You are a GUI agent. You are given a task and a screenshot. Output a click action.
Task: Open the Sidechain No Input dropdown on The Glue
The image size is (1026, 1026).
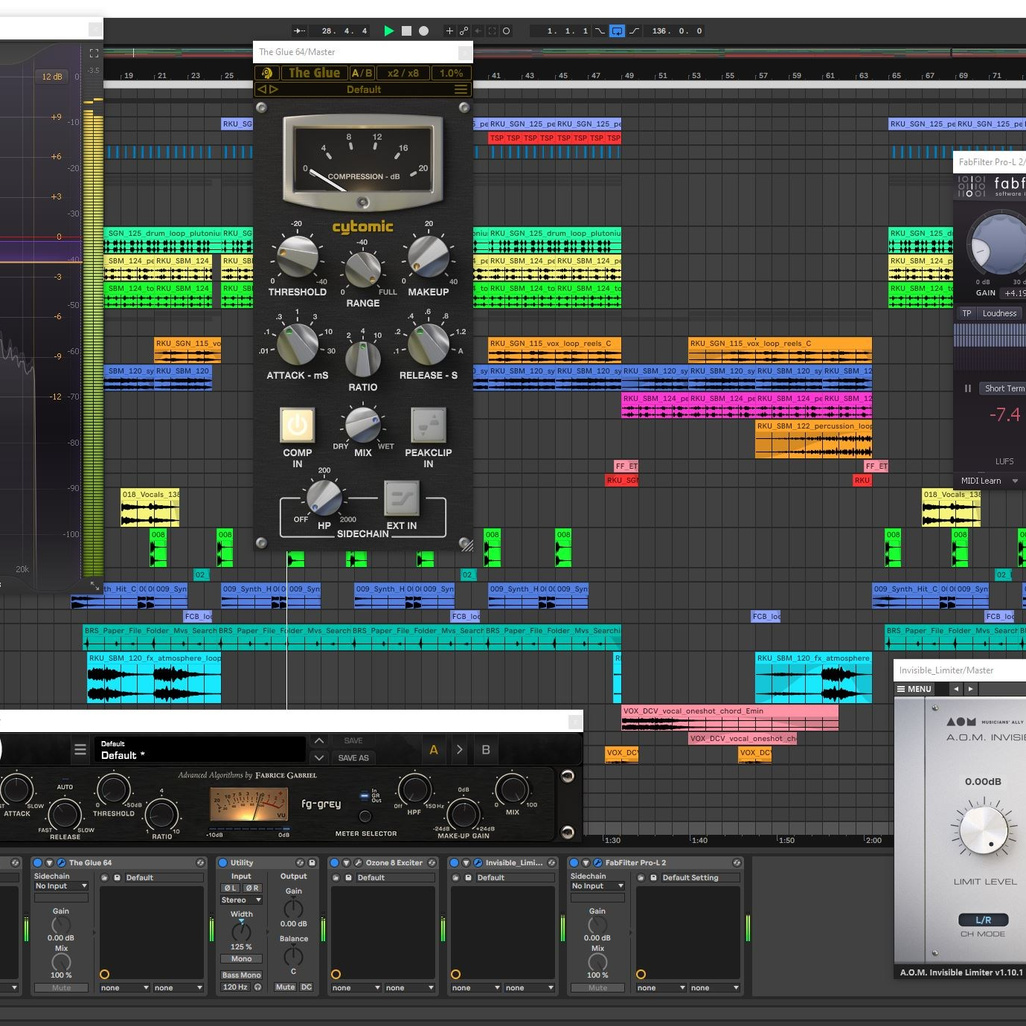coord(60,886)
